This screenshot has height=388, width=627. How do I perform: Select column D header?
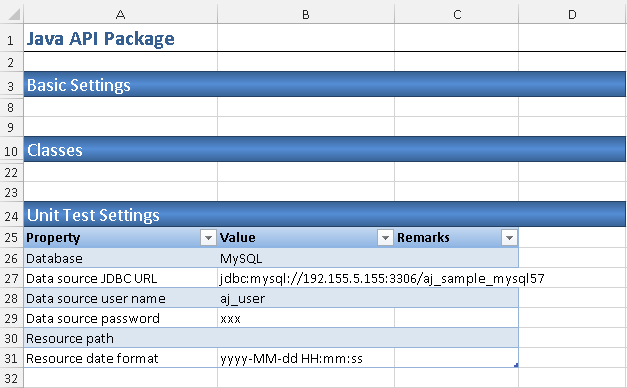pyautogui.click(x=573, y=14)
